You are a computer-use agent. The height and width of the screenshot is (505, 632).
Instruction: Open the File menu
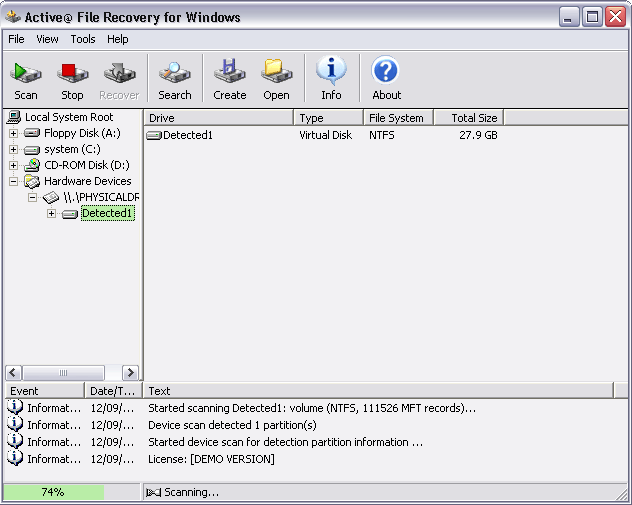[16, 39]
